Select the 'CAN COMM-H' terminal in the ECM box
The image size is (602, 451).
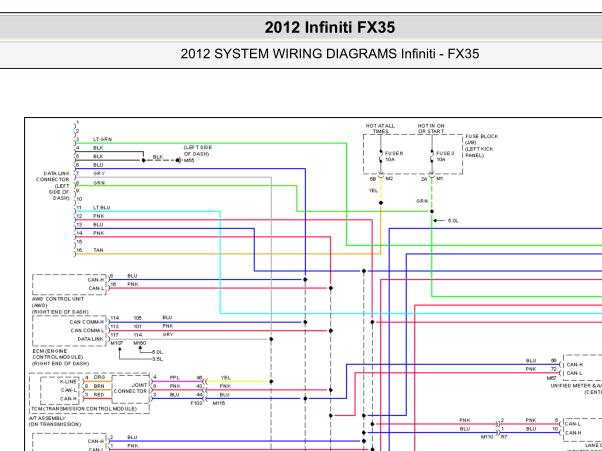87,322
